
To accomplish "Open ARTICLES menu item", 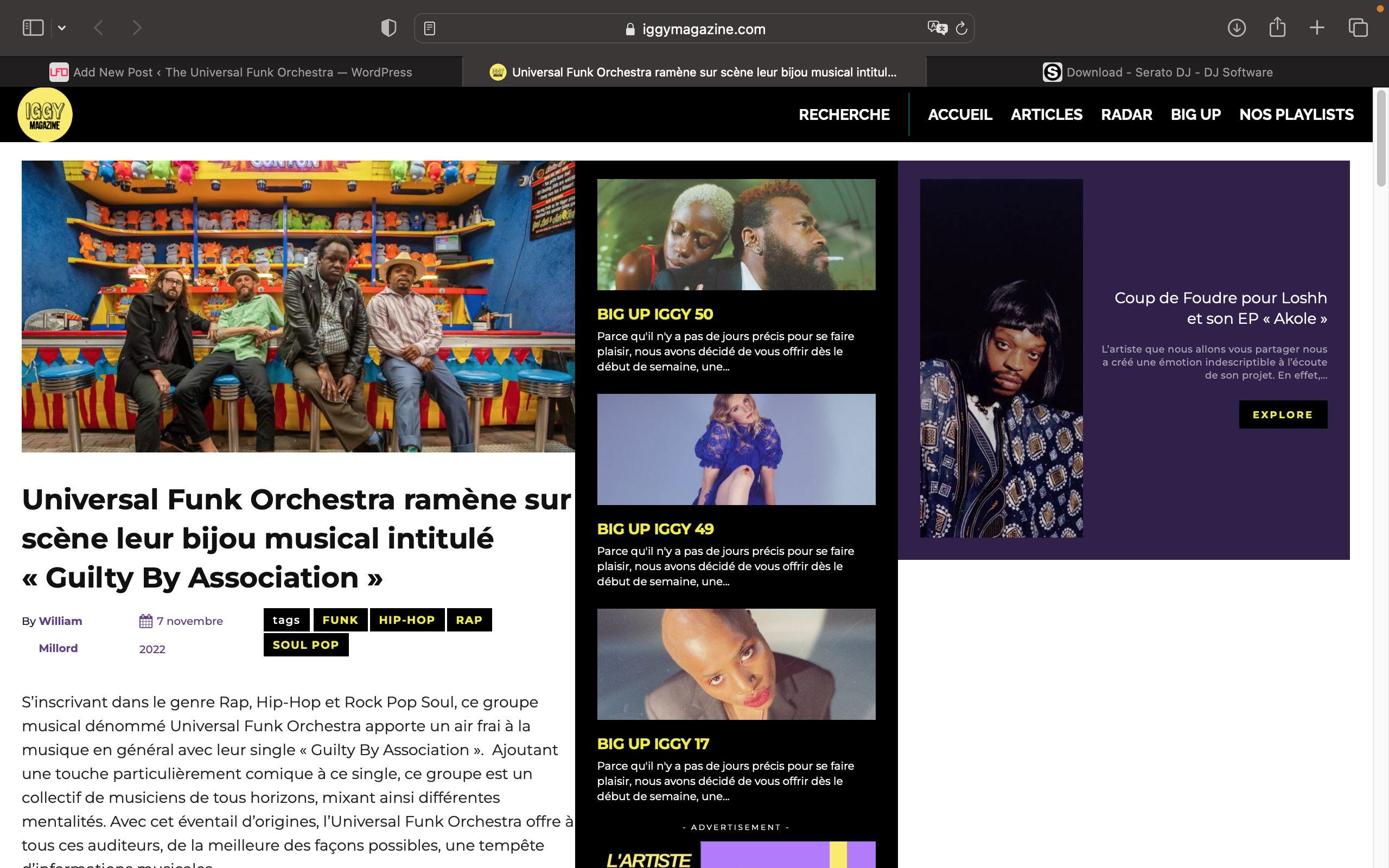I will [1046, 115].
